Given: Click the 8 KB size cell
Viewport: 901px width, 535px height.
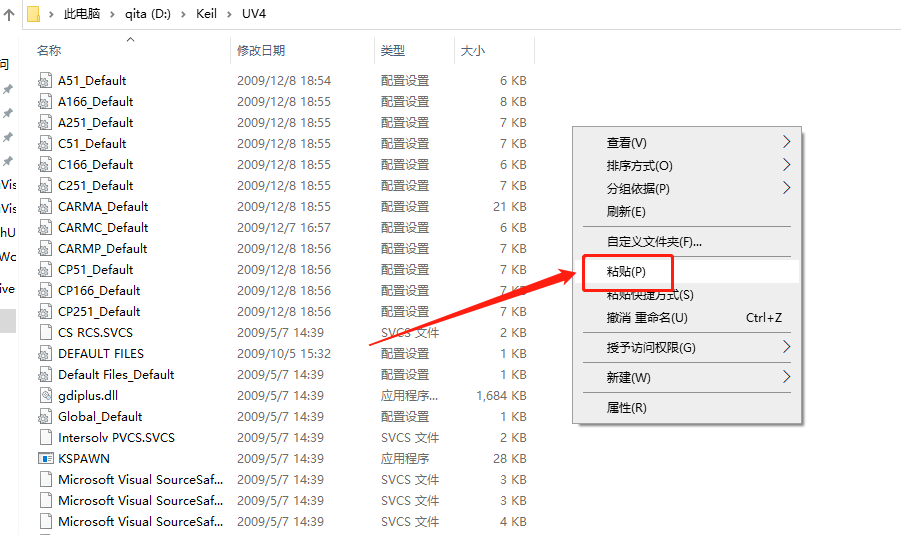Looking at the screenshot, I should 513,102.
